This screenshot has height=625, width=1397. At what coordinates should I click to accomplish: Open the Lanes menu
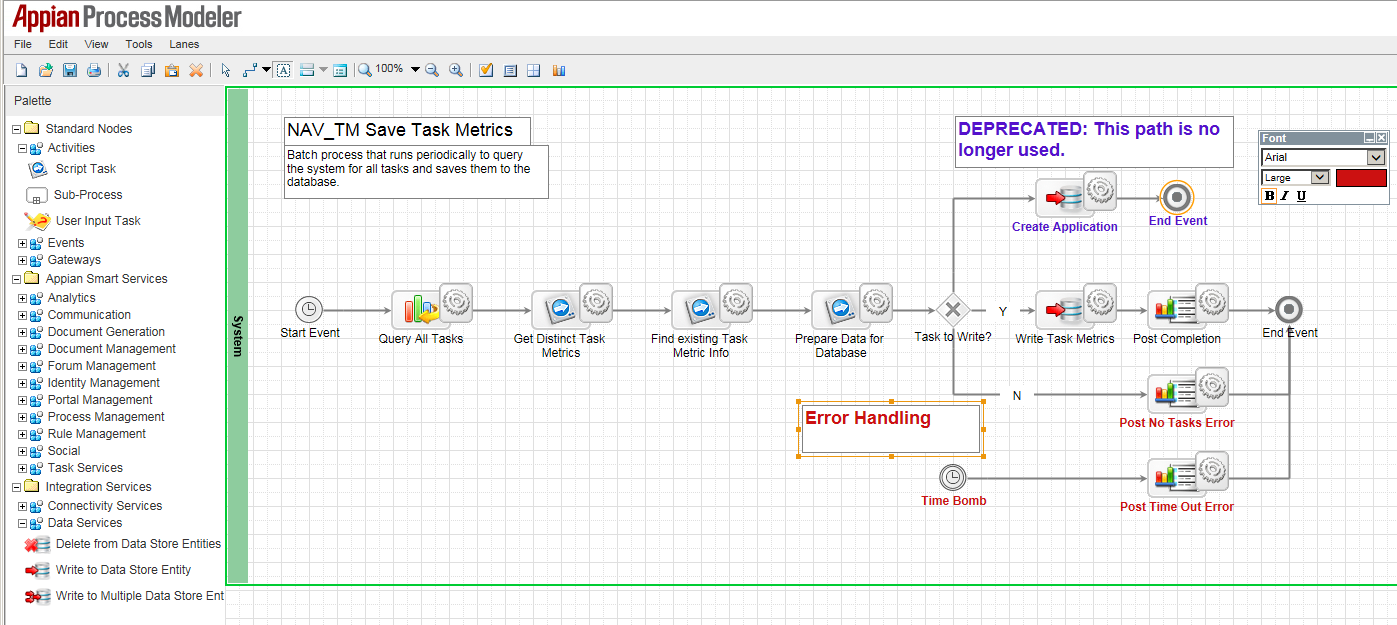coord(184,44)
